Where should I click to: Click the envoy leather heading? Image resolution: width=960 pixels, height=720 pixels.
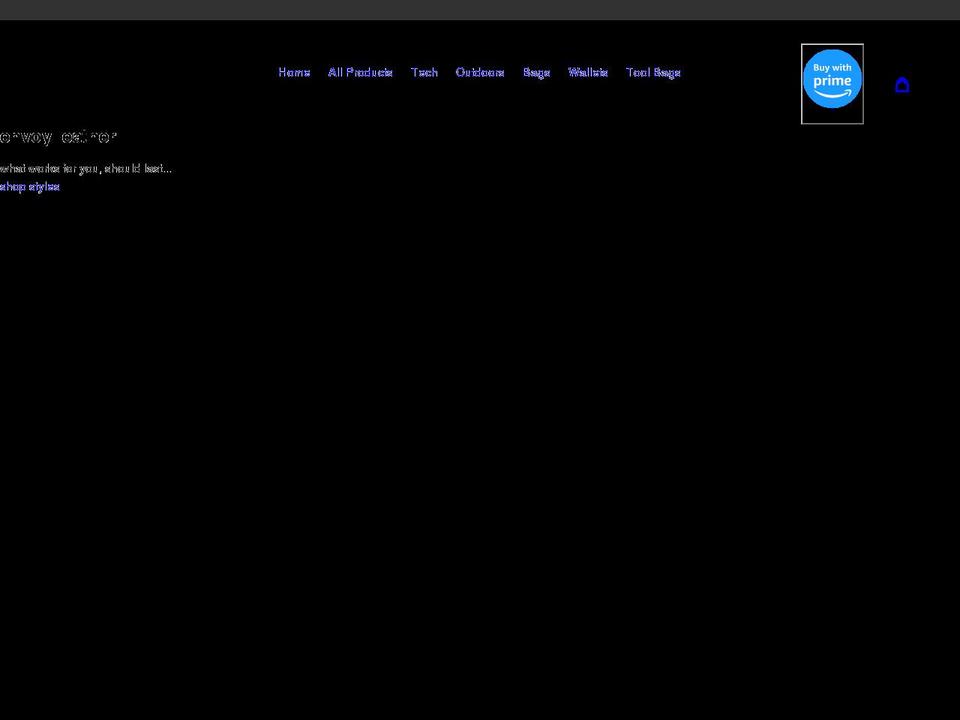[x=58, y=137]
